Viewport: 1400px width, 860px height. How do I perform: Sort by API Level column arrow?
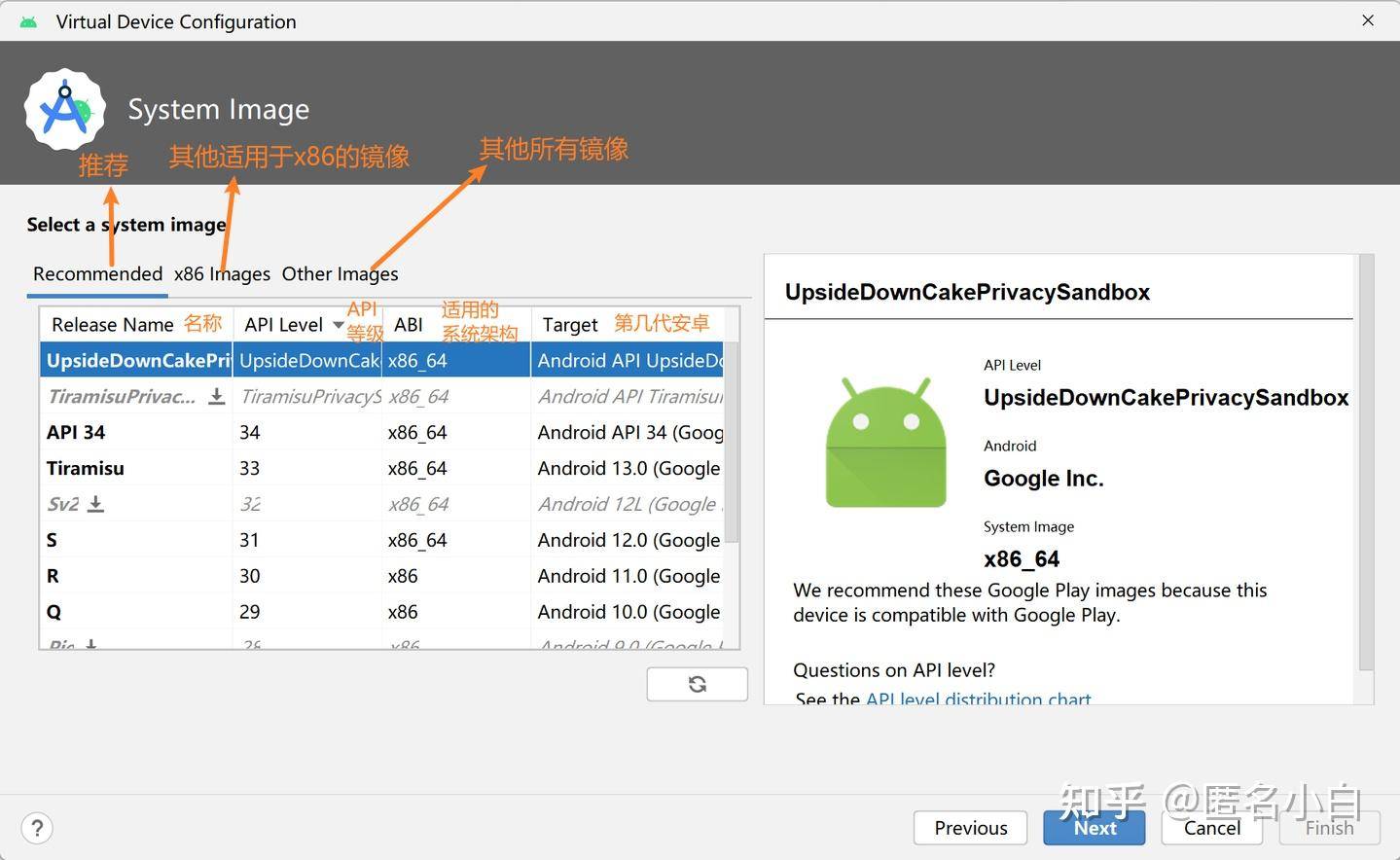click(338, 325)
